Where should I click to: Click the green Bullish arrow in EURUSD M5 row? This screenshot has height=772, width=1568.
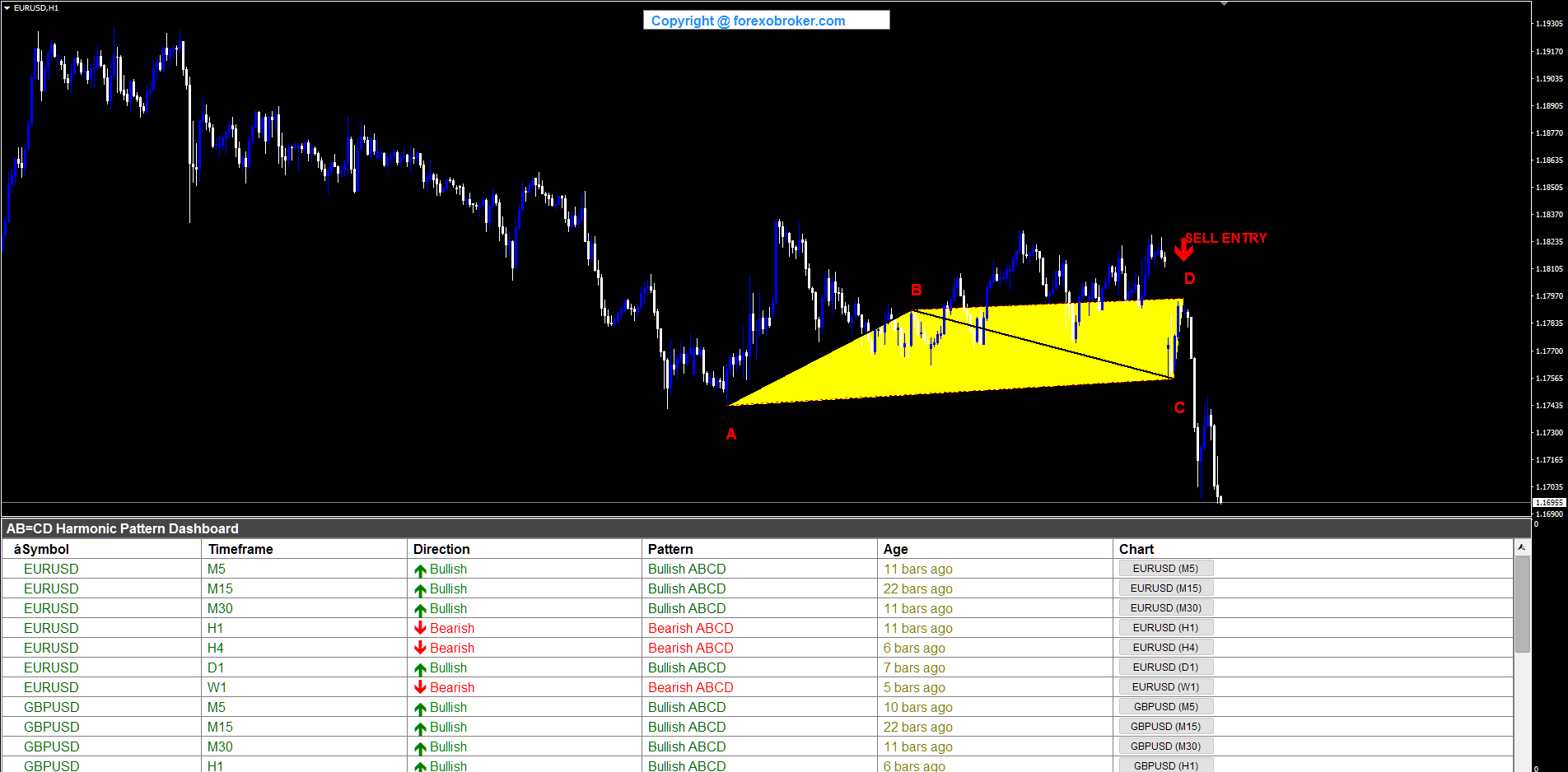(420, 570)
